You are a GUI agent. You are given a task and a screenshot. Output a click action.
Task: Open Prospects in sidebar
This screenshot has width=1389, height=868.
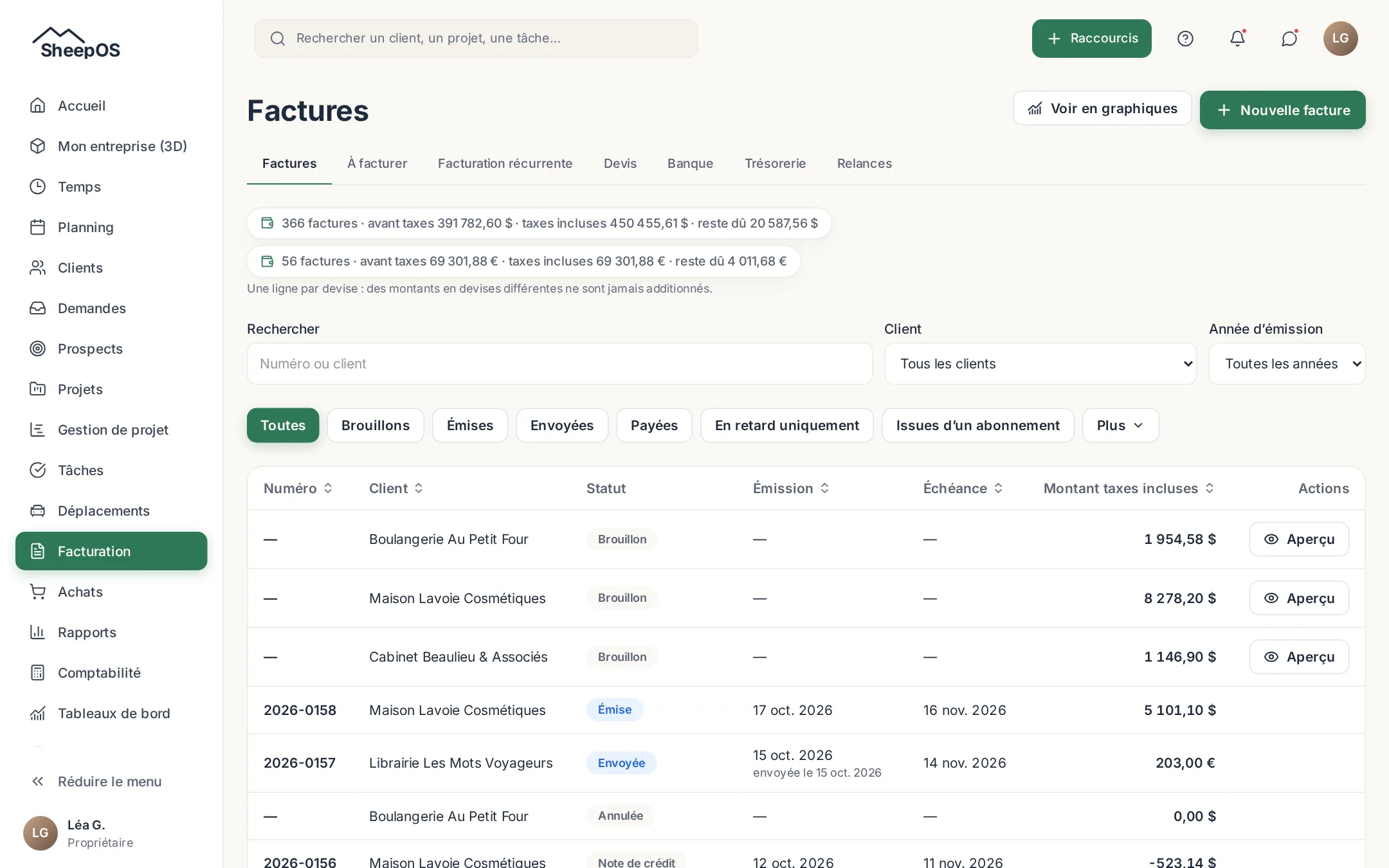click(x=111, y=348)
